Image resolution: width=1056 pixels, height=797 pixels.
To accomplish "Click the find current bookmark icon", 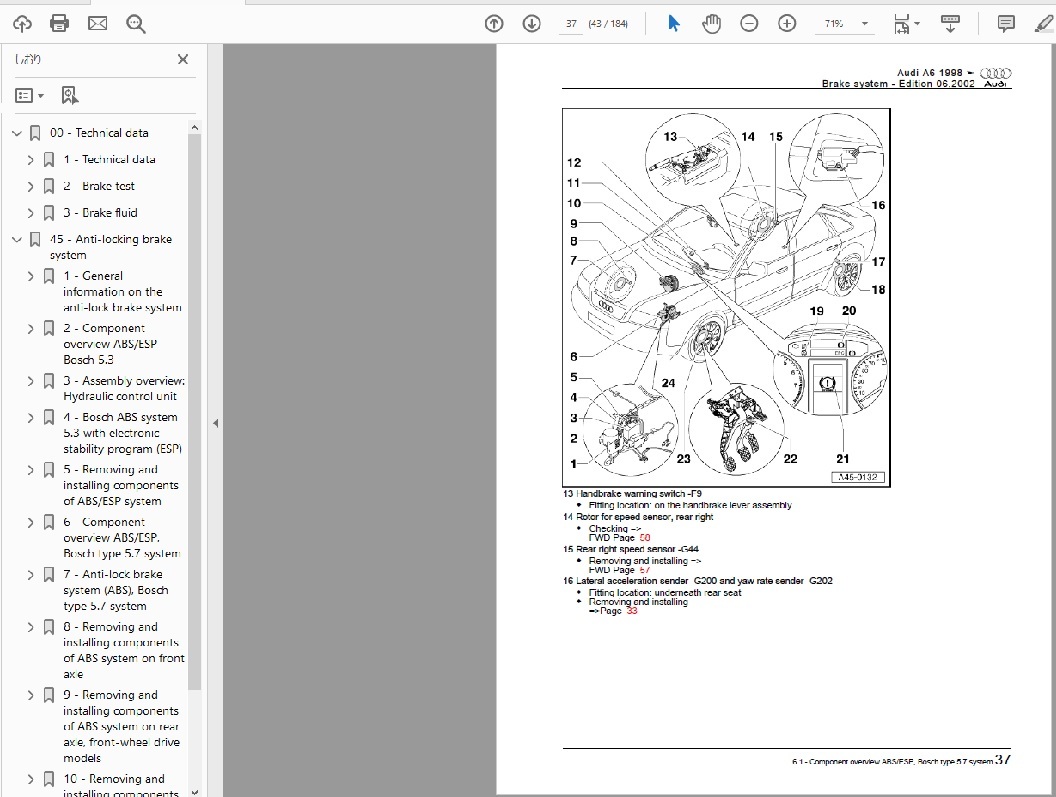I will pyautogui.click(x=69, y=95).
